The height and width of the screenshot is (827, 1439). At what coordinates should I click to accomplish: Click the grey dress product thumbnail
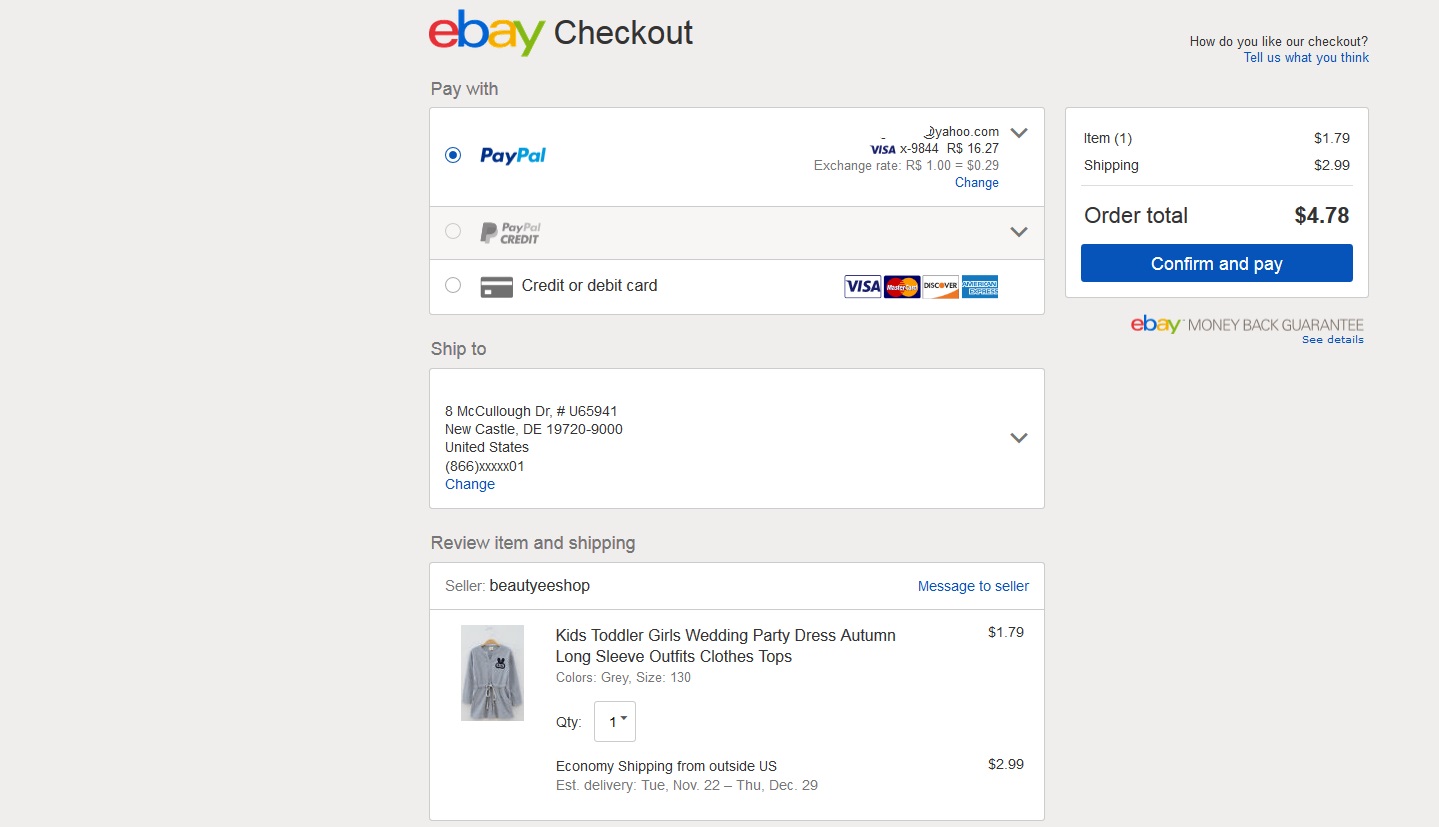tap(492, 673)
